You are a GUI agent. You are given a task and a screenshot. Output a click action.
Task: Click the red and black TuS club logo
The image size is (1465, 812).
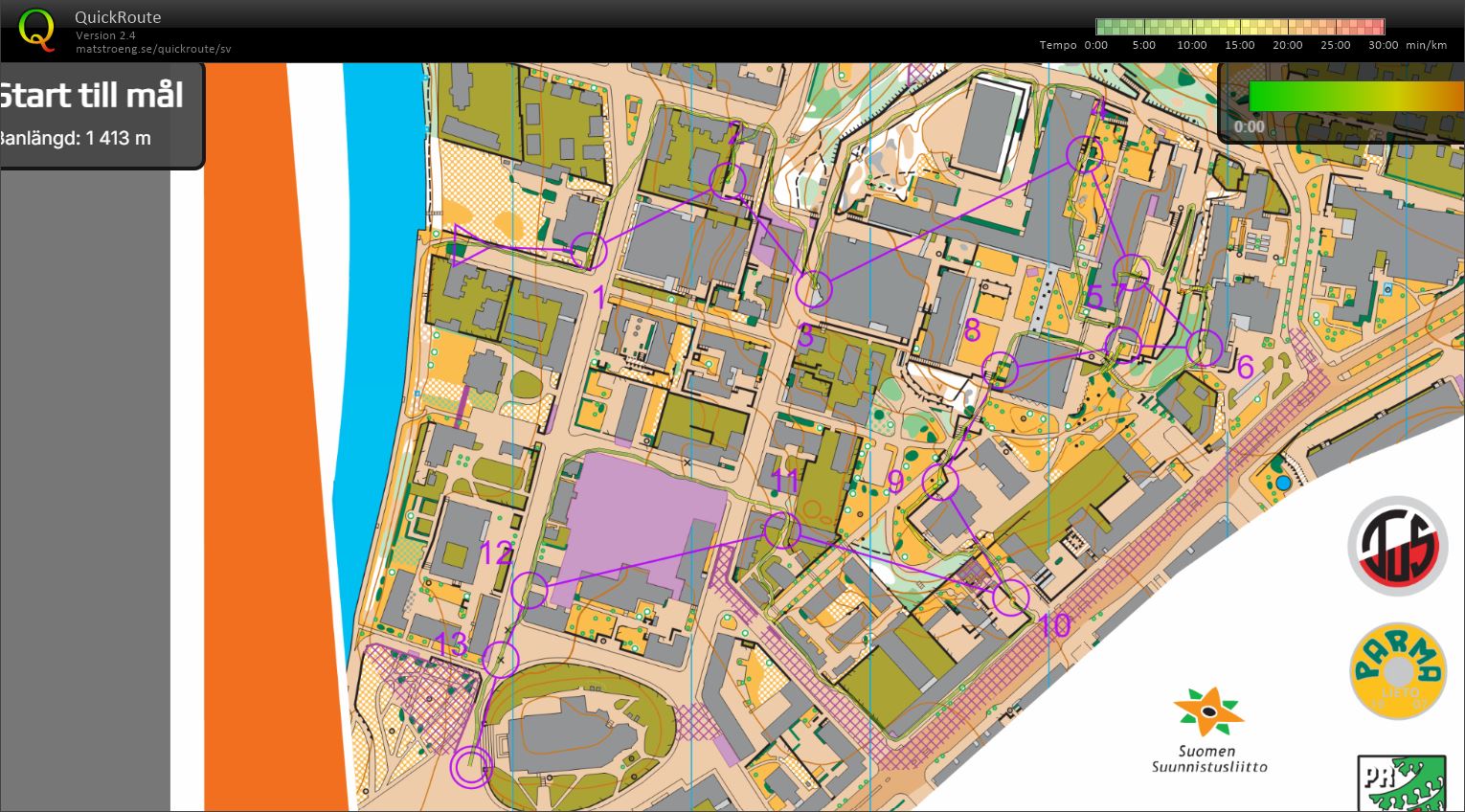pos(1398,546)
